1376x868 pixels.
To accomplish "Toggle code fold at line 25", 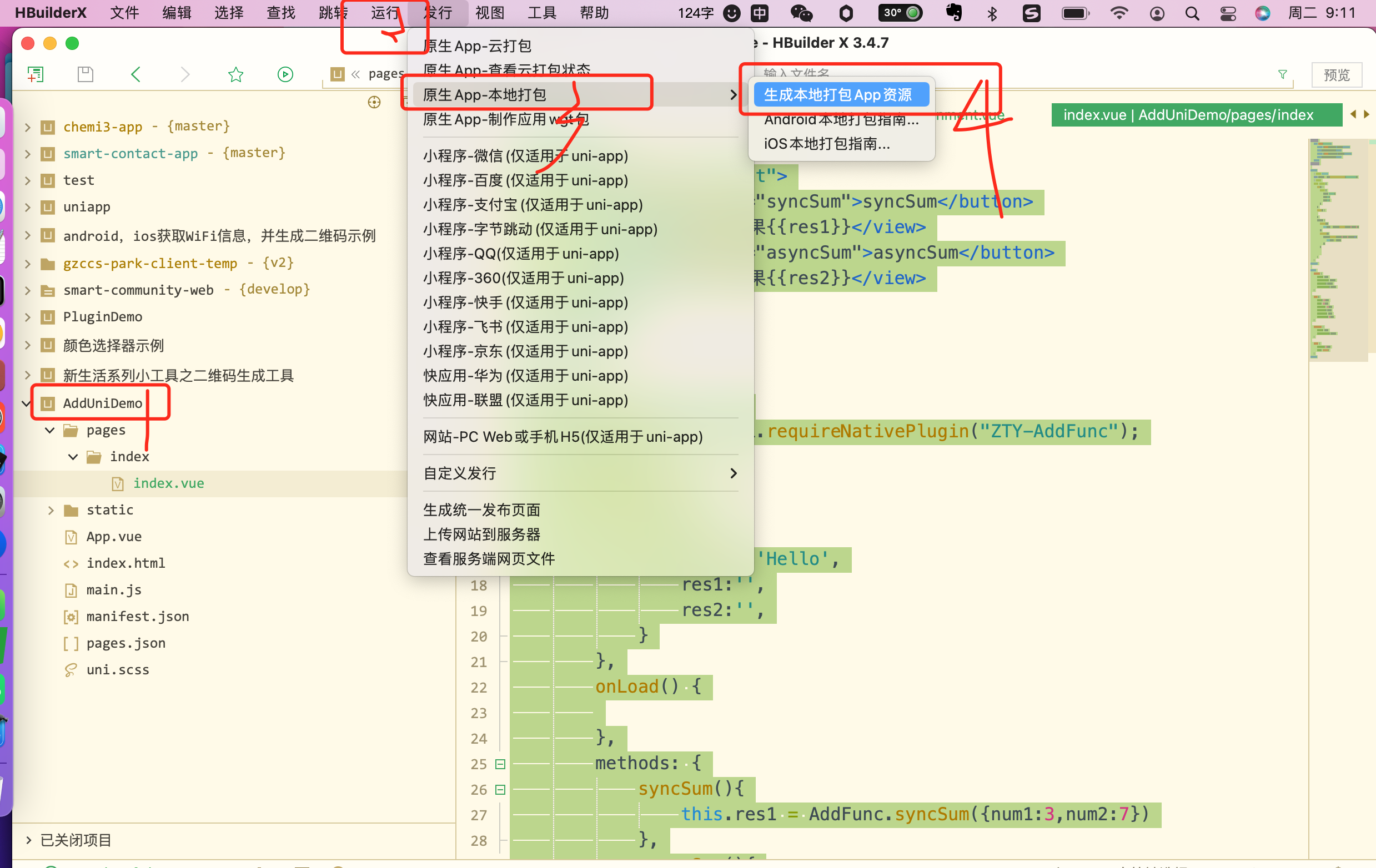I will coord(500,764).
